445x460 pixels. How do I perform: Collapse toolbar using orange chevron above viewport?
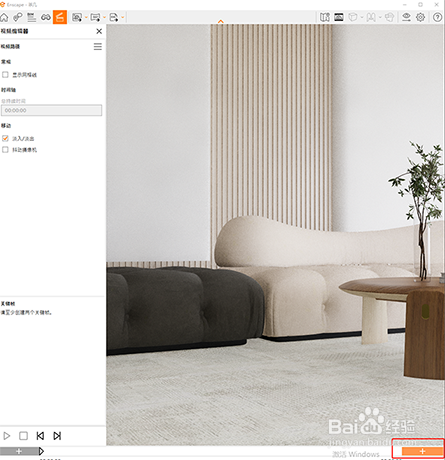pos(221,22)
